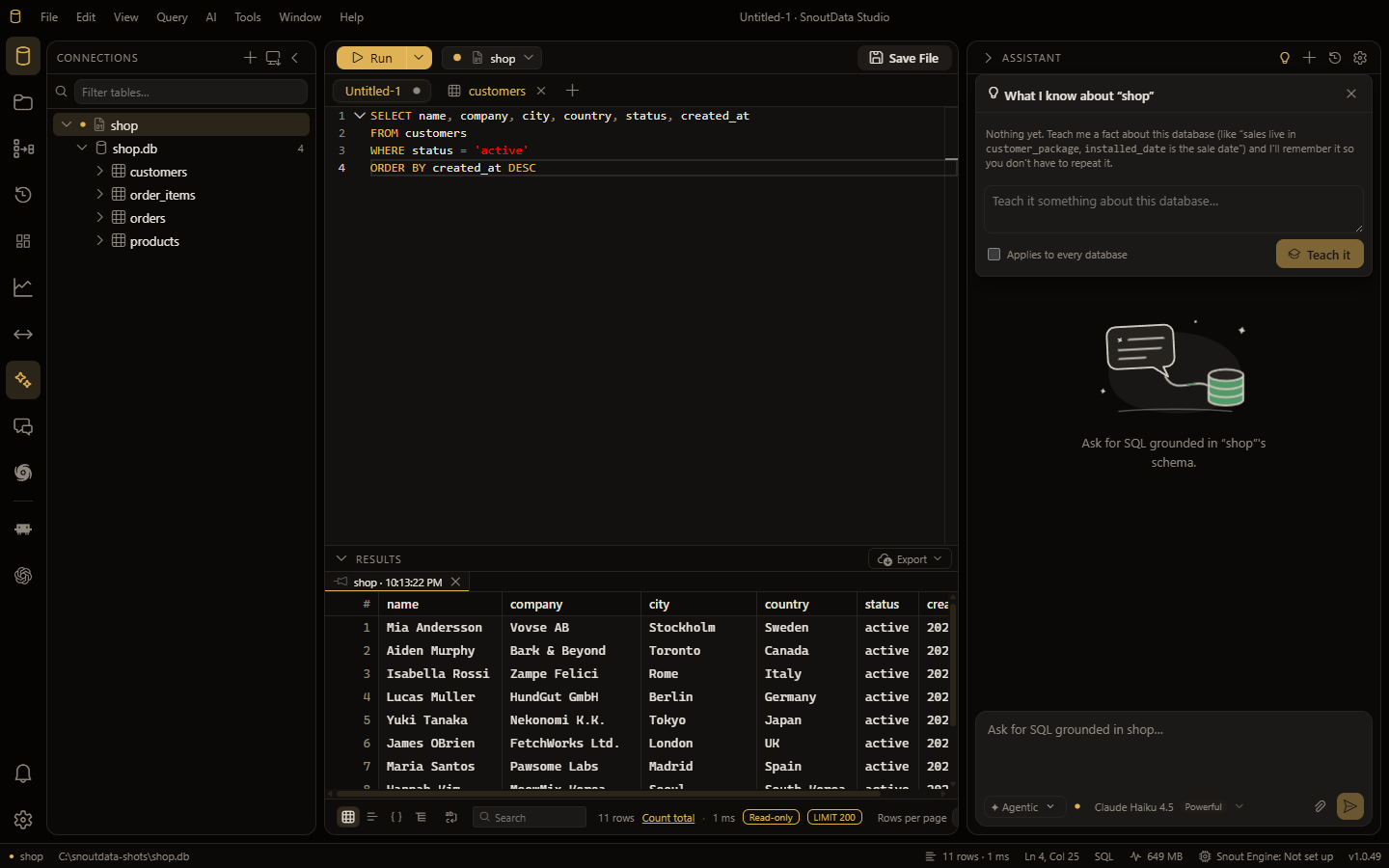
Task: Open the query history clock icon
Action: pos(23,195)
